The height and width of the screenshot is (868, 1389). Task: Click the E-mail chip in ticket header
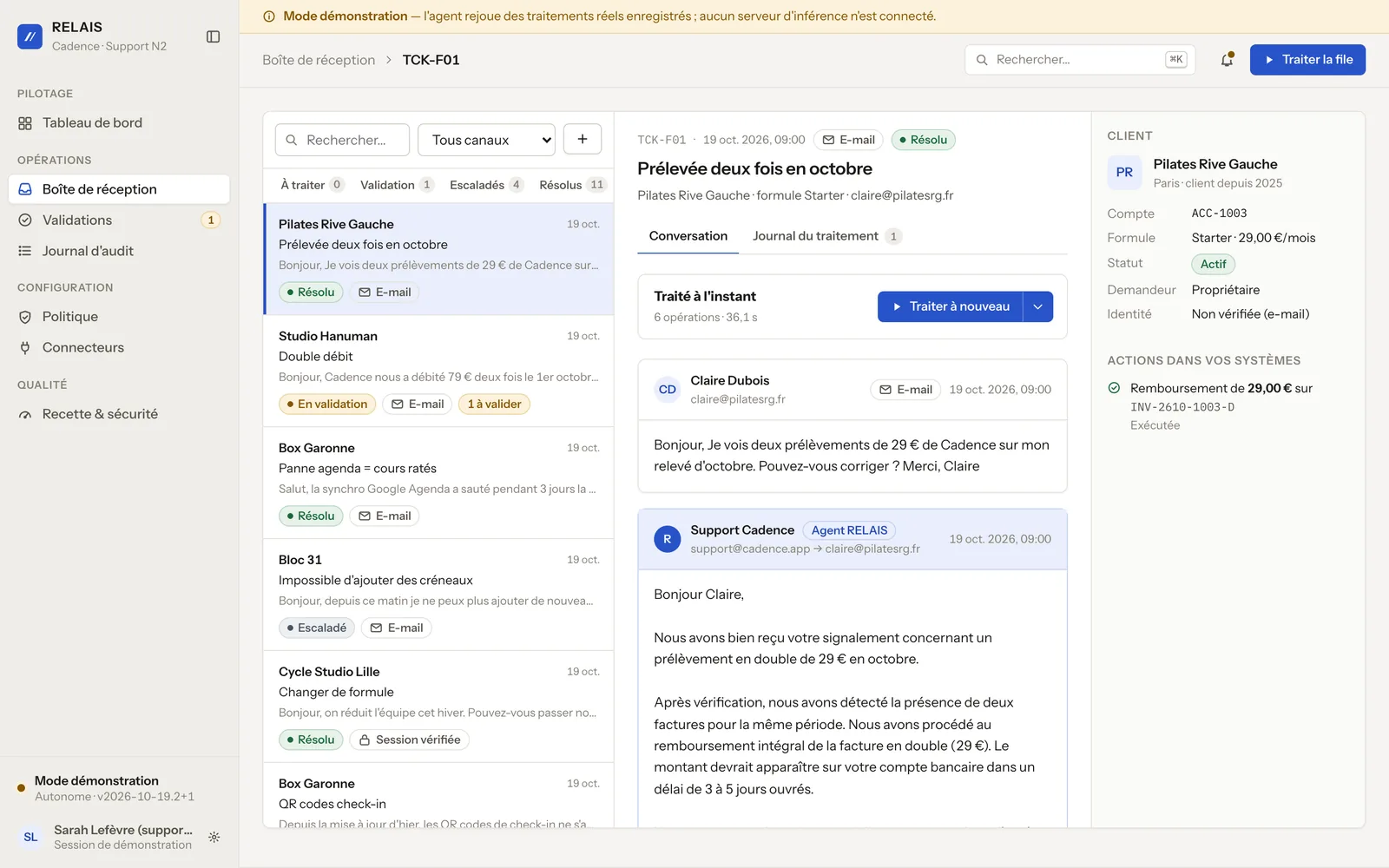pos(848,140)
